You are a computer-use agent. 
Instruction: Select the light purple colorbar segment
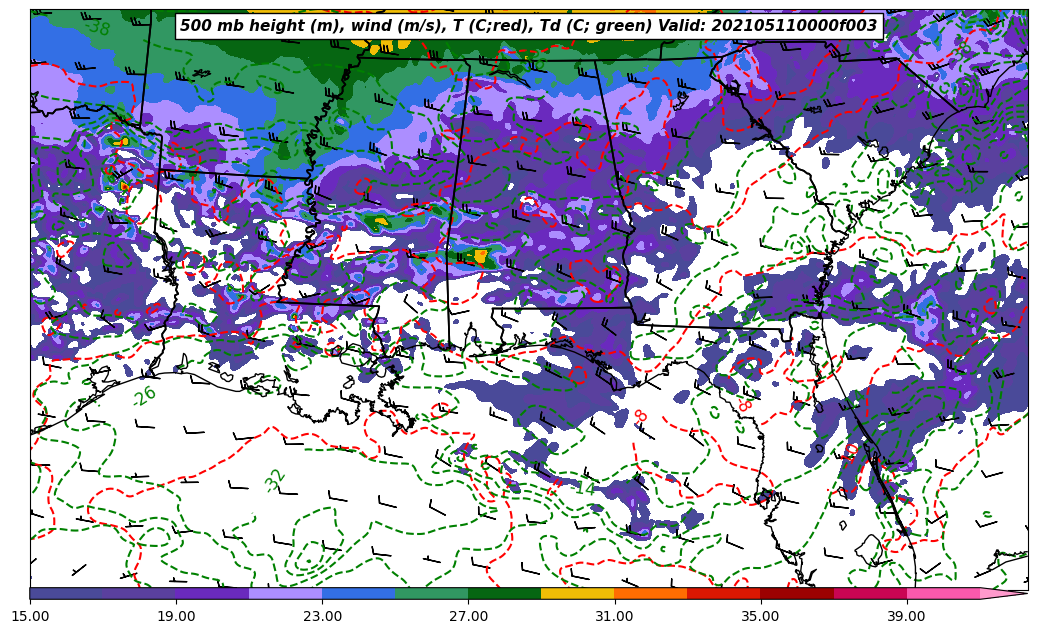point(285,593)
